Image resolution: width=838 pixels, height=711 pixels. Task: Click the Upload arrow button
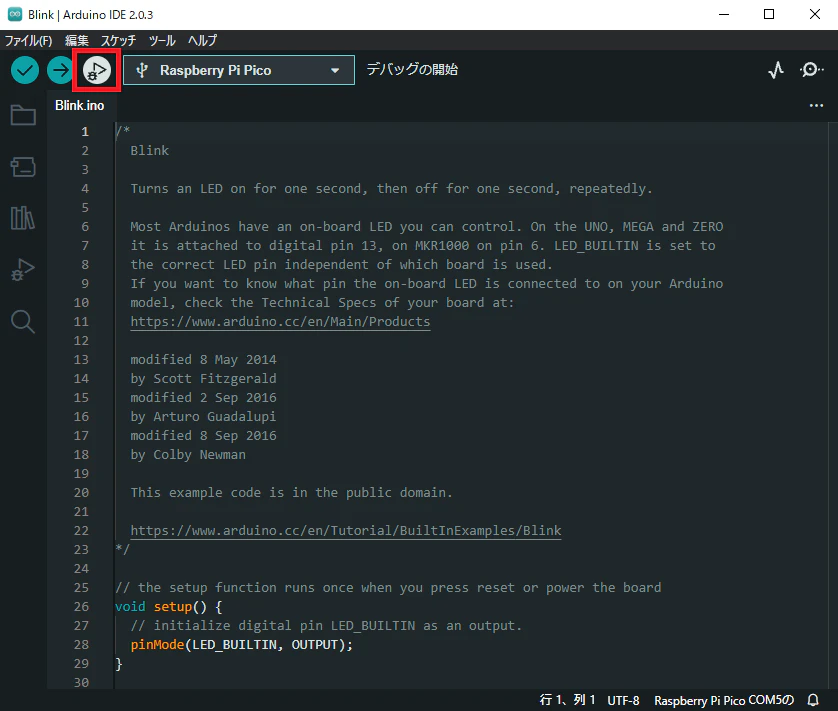(x=60, y=70)
